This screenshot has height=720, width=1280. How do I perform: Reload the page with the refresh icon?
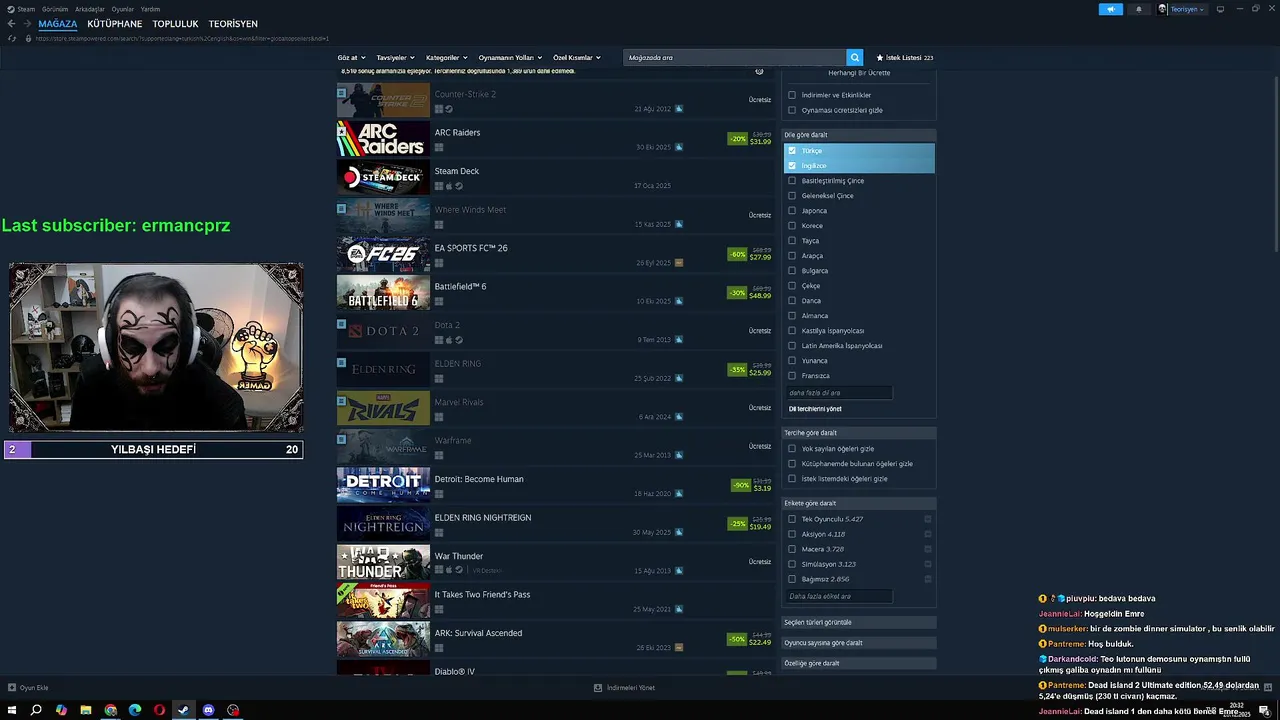[12, 38]
